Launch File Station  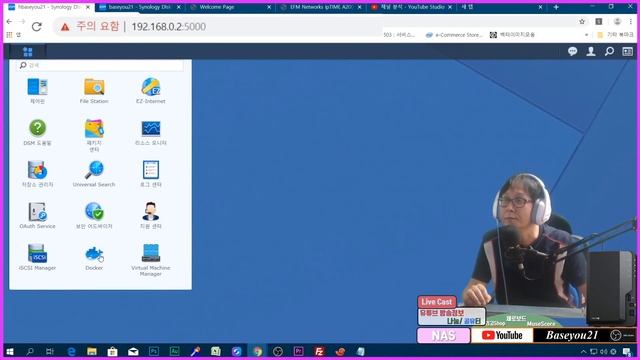(x=94, y=91)
